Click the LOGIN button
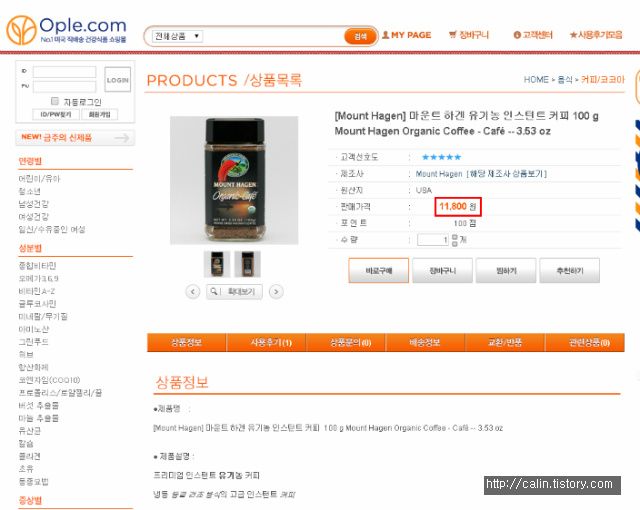The height and width of the screenshot is (510, 640). click(x=118, y=80)
